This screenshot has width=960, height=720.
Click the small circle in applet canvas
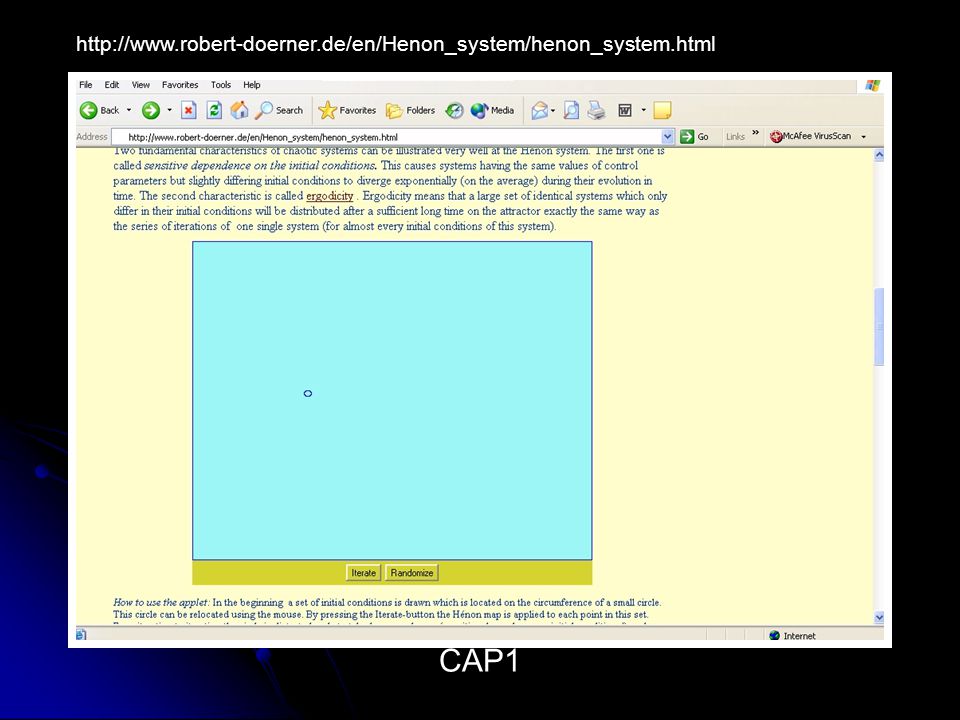[x=308, y=393]
